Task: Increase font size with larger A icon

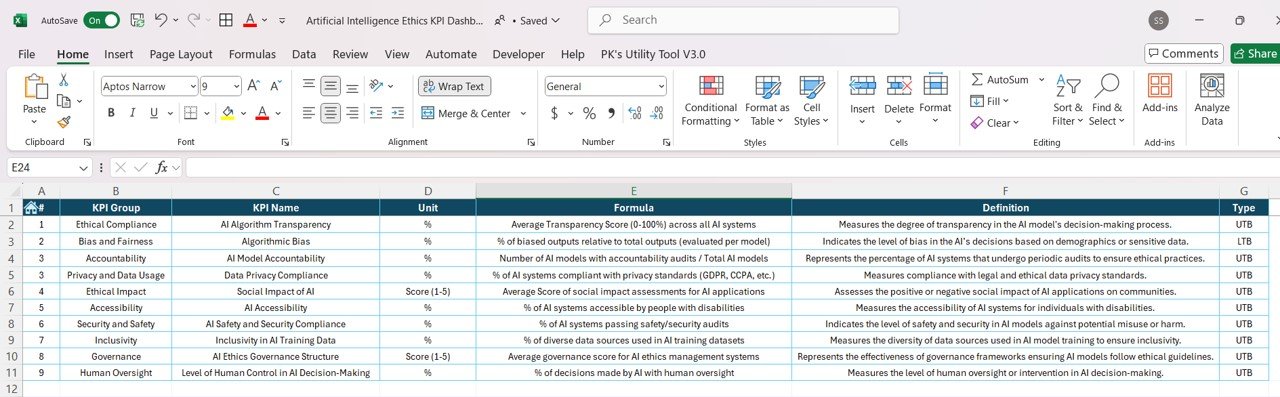Action: tap(253, 86)
